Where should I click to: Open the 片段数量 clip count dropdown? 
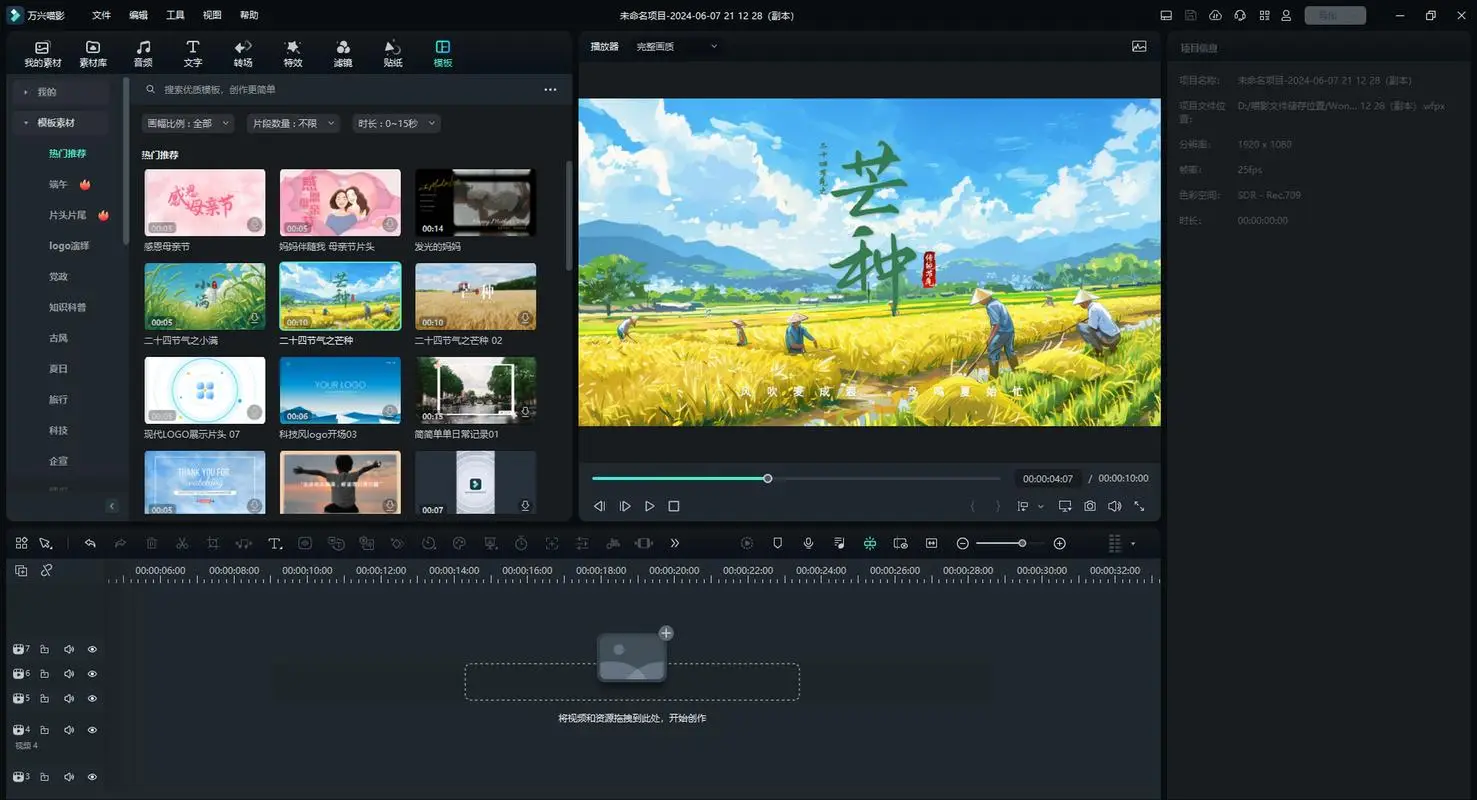click(x=292, y=123)
